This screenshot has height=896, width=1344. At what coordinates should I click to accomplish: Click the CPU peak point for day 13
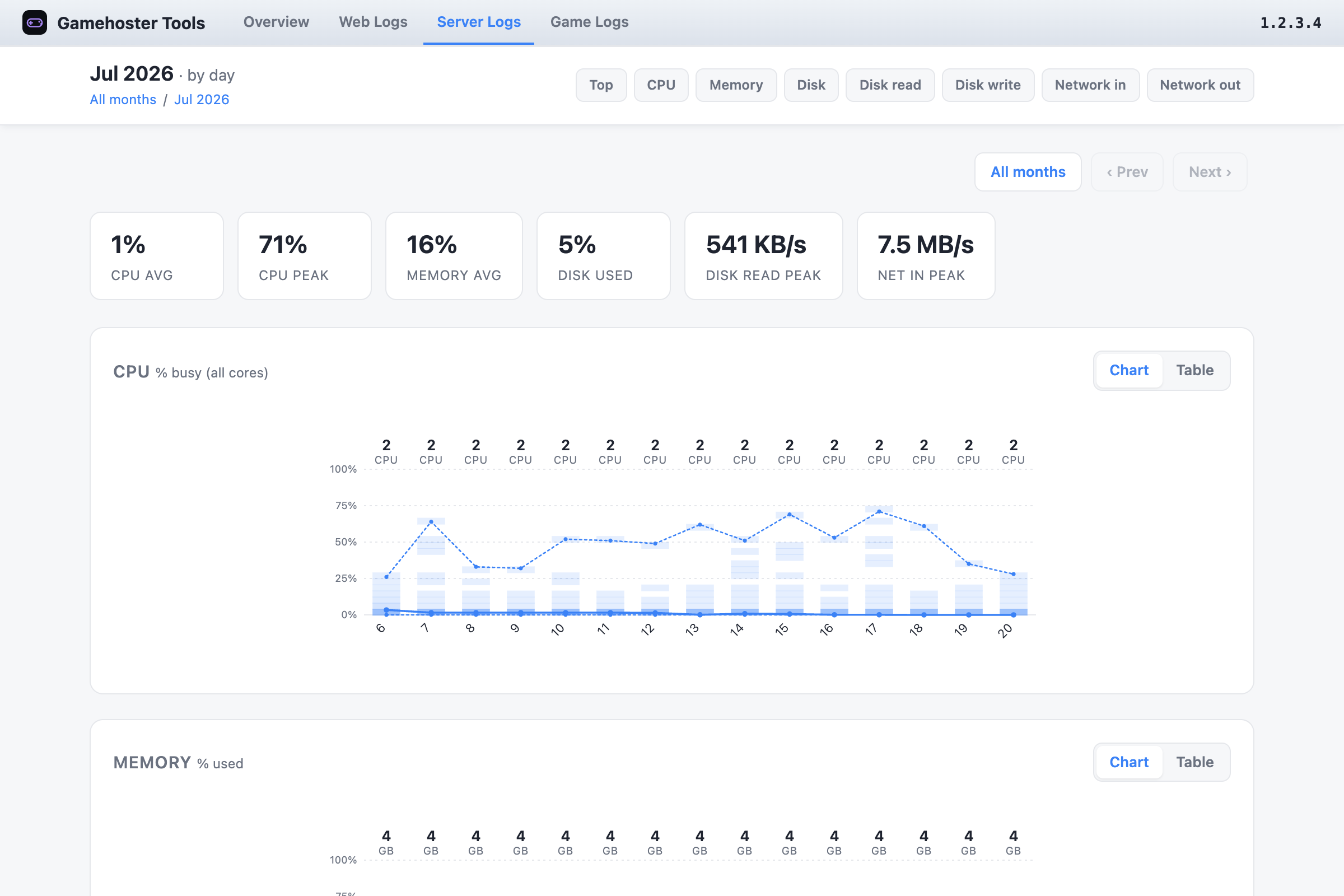click(x=699, y=525)
